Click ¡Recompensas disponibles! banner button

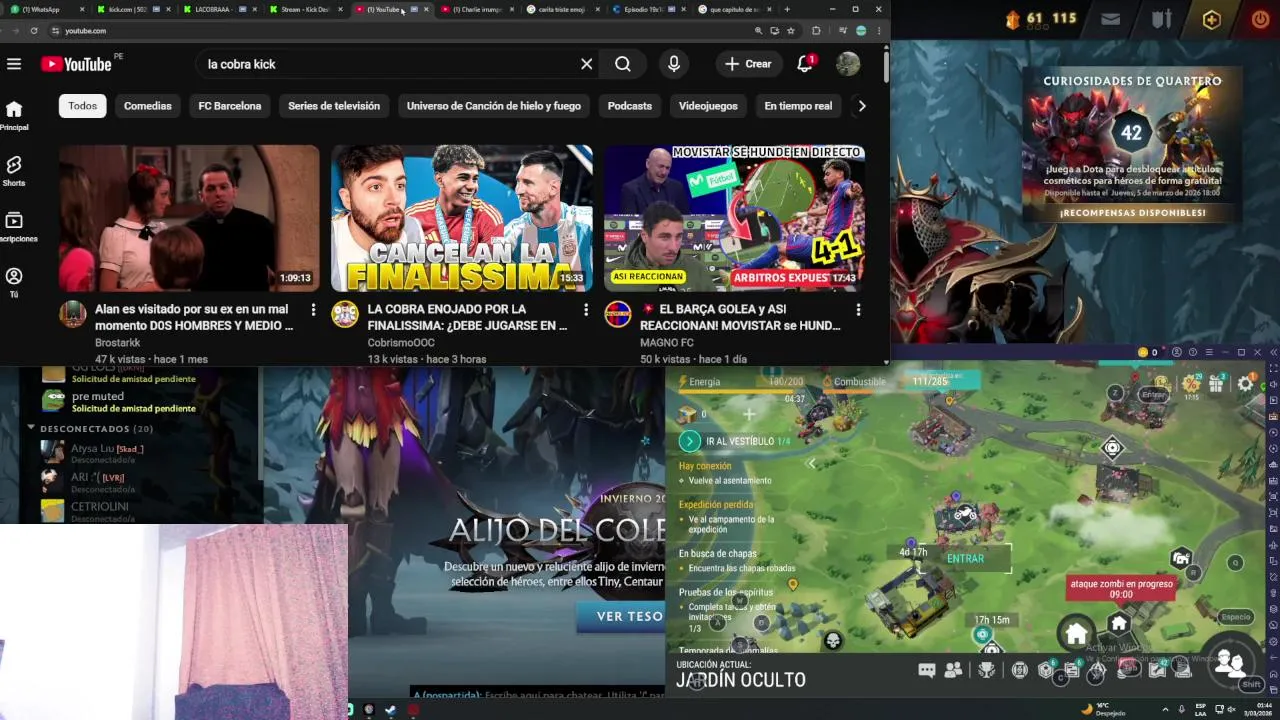tap(1132, 213)
